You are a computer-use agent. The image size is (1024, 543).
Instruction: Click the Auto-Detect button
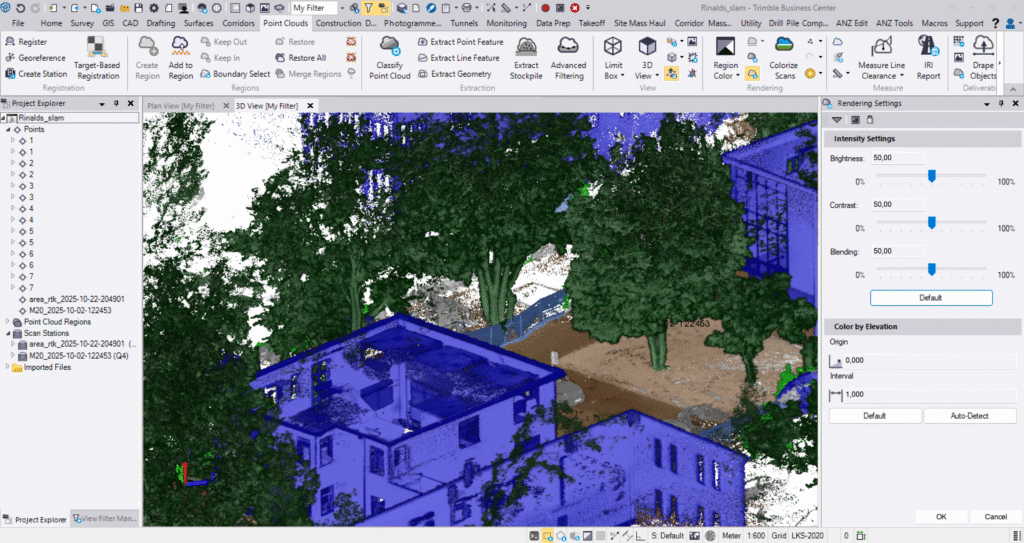(x=970, y=416)
